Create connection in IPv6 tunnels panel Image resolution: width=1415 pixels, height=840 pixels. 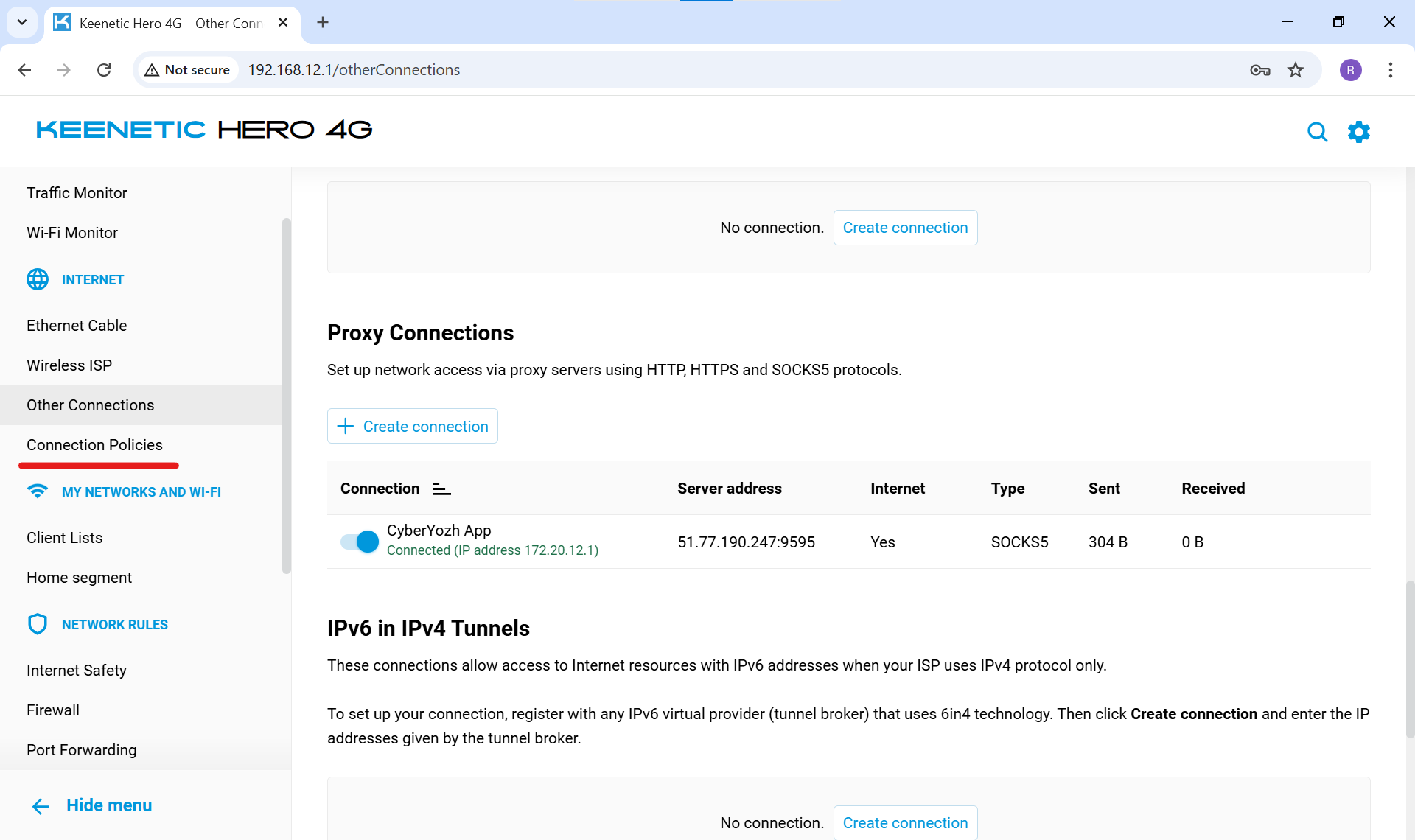pos(905,822)
